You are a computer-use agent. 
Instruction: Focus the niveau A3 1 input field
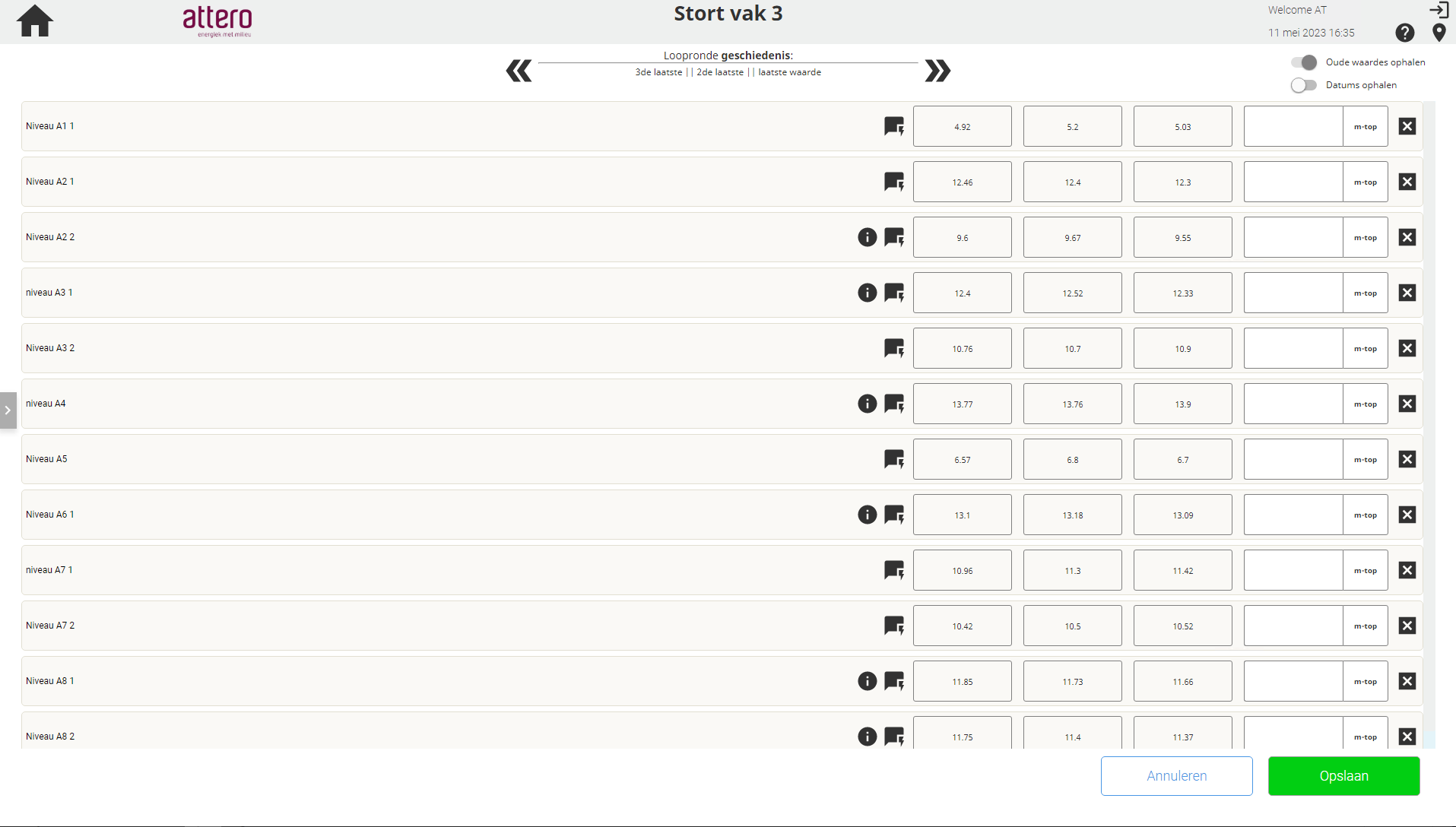[x=1293, y=293]
